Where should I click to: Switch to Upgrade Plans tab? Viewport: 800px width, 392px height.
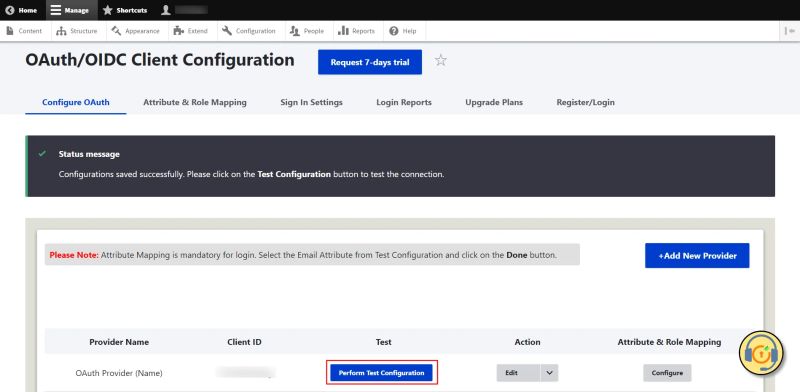[x=494, y=102]
